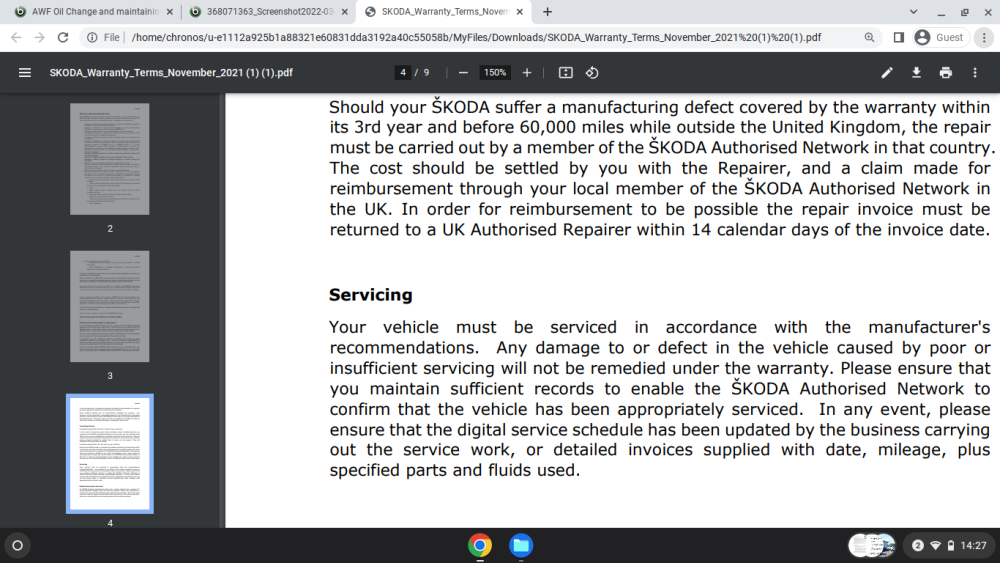This screenshot has height=563, width=1000.
Task: Click the page number input field
Action: tap(402, 73)
